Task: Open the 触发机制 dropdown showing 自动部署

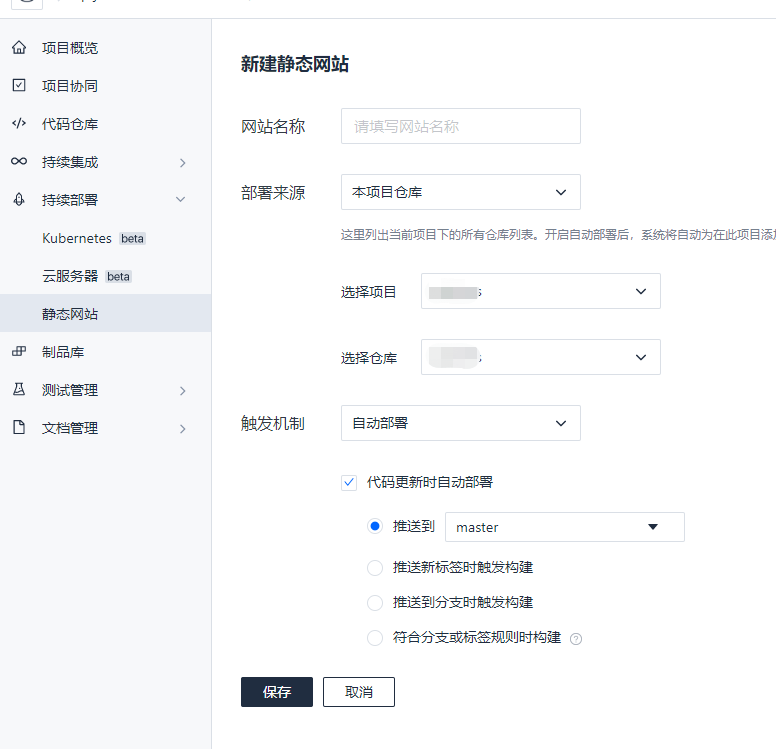Action: tap(460, 423)
